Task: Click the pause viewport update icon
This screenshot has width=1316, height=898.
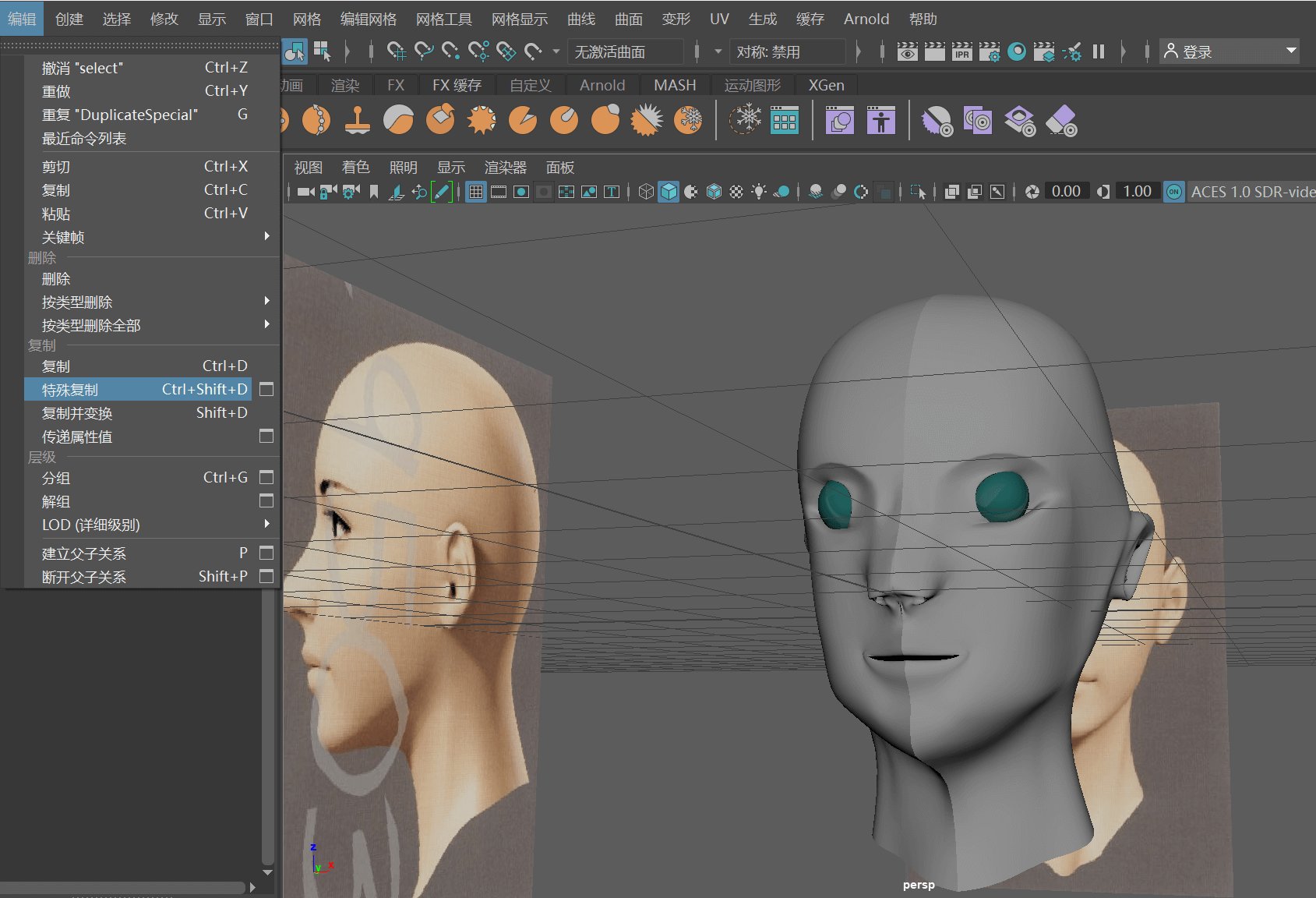Action: coord(1099,51)
